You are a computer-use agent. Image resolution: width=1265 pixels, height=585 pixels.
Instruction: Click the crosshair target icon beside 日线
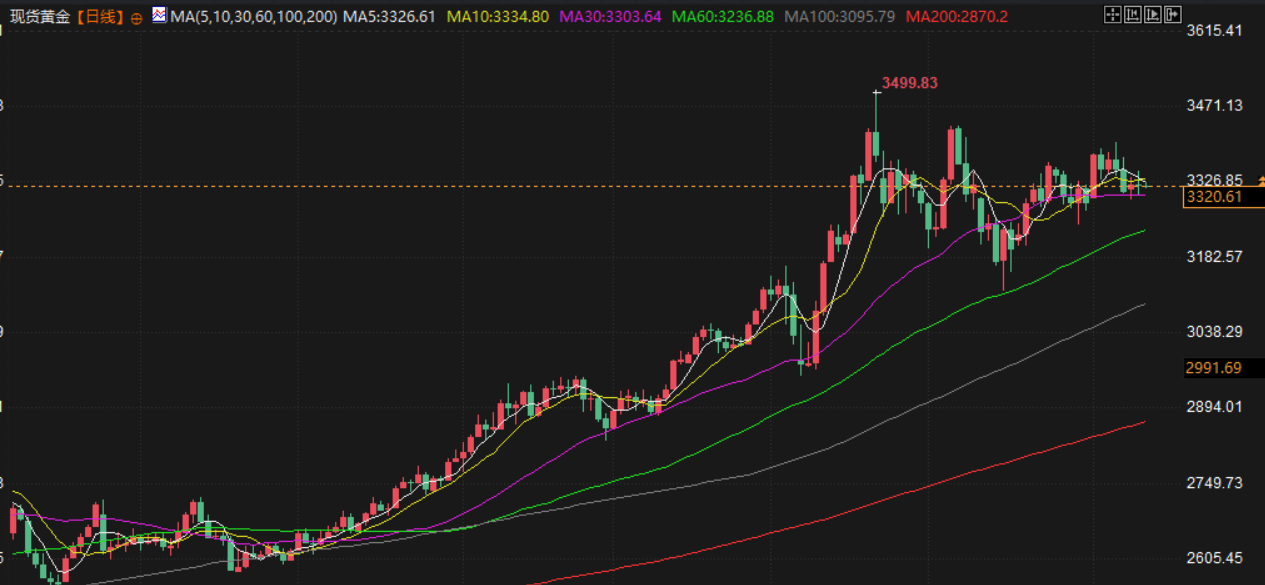137,17
